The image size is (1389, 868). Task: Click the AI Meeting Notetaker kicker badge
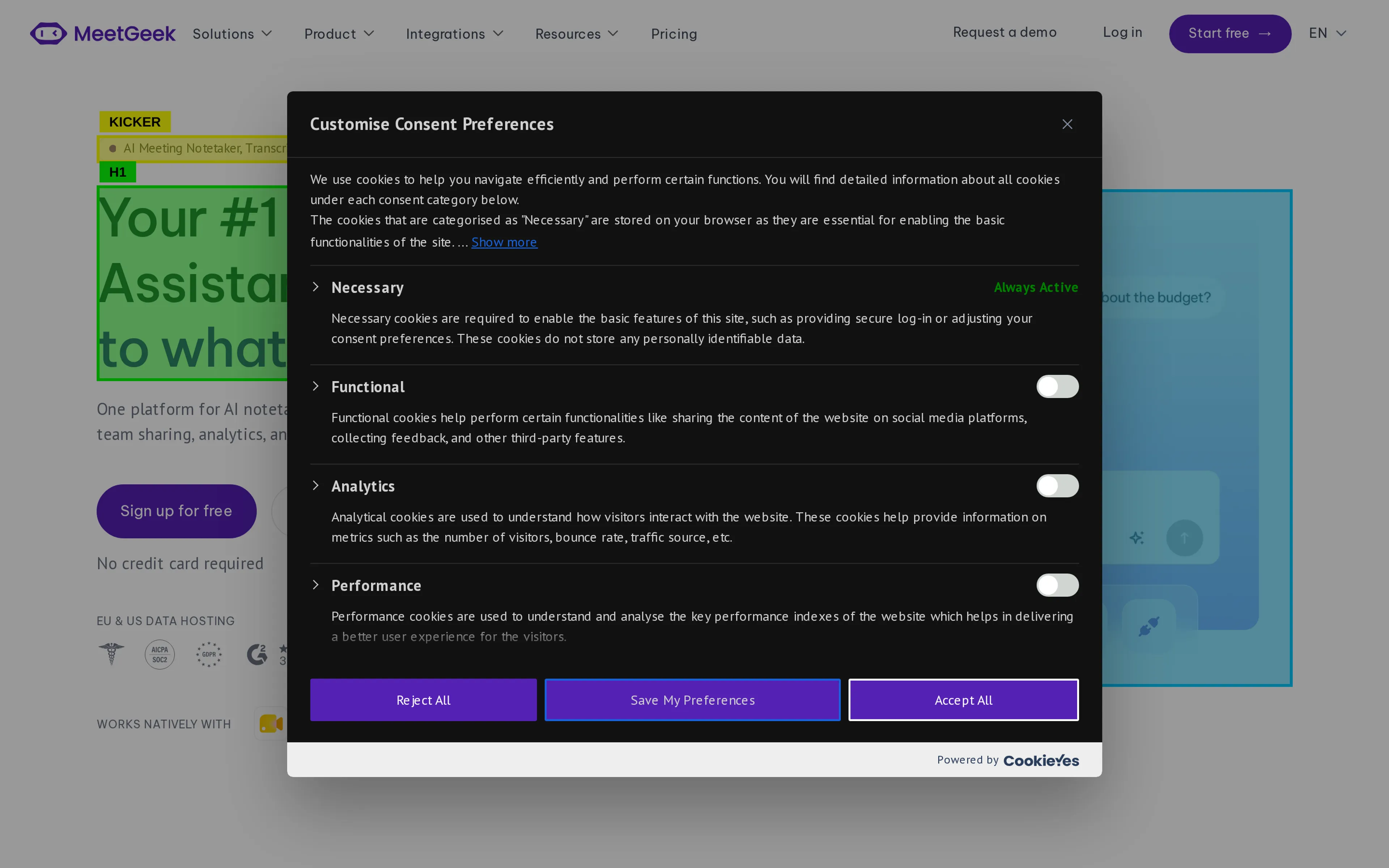192,149
